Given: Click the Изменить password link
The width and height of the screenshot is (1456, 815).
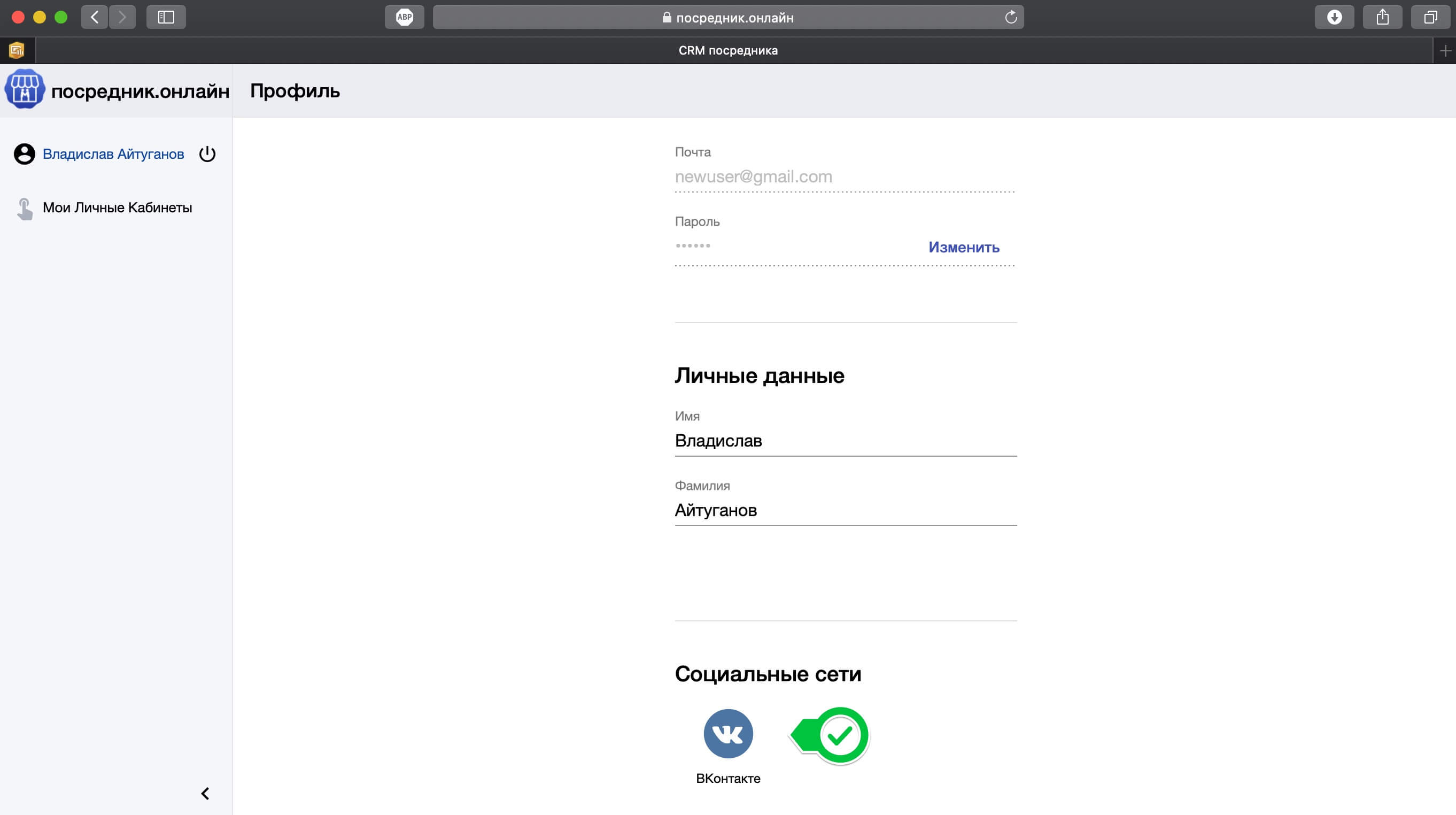Looking at the screenshot, I should [x=964, y=247].
